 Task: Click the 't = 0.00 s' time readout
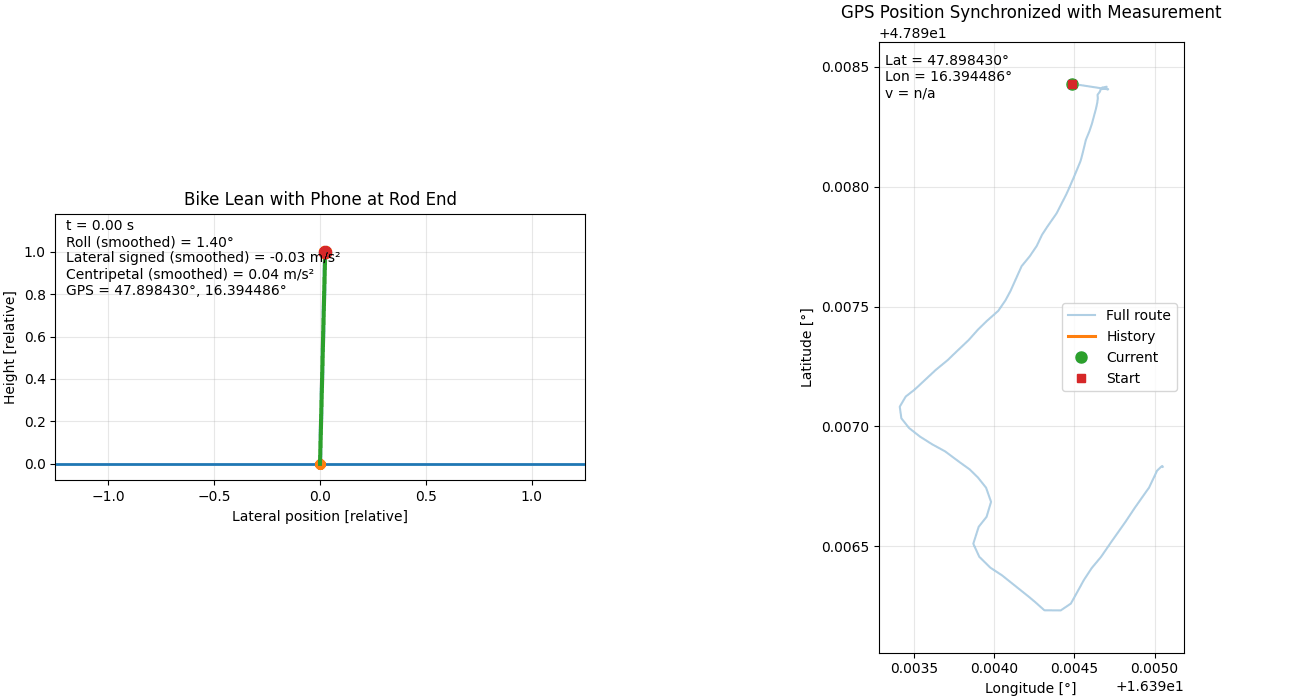pyautogui.click(x=100, y=226)
